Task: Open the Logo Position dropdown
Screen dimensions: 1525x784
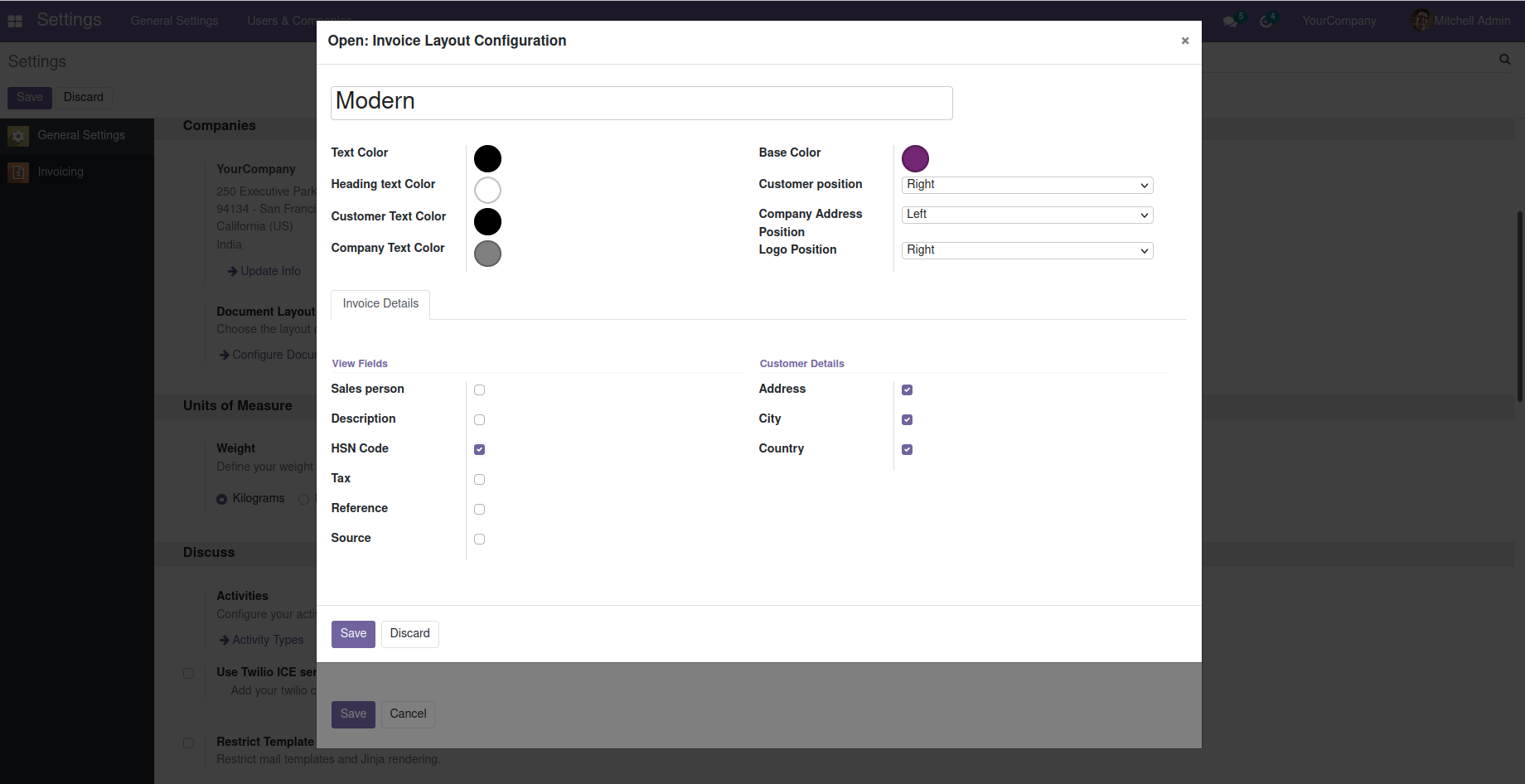Action: [x=1026, y=250]
